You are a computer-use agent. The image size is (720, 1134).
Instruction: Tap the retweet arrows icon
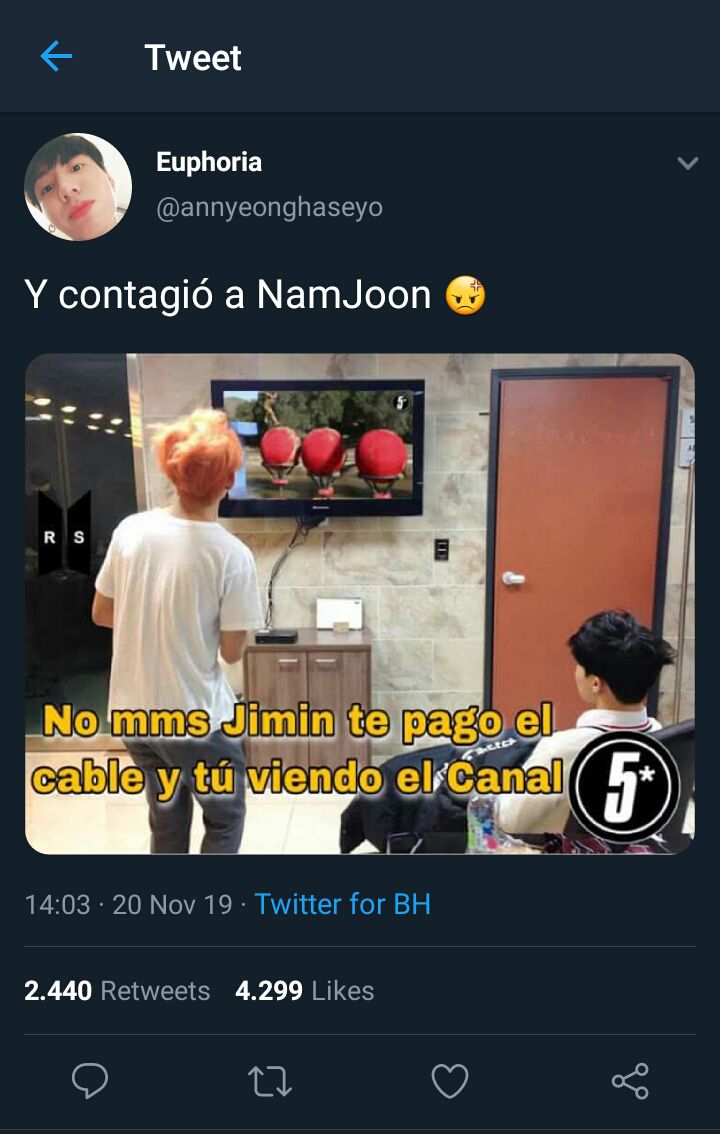[x=270, y=1081]
